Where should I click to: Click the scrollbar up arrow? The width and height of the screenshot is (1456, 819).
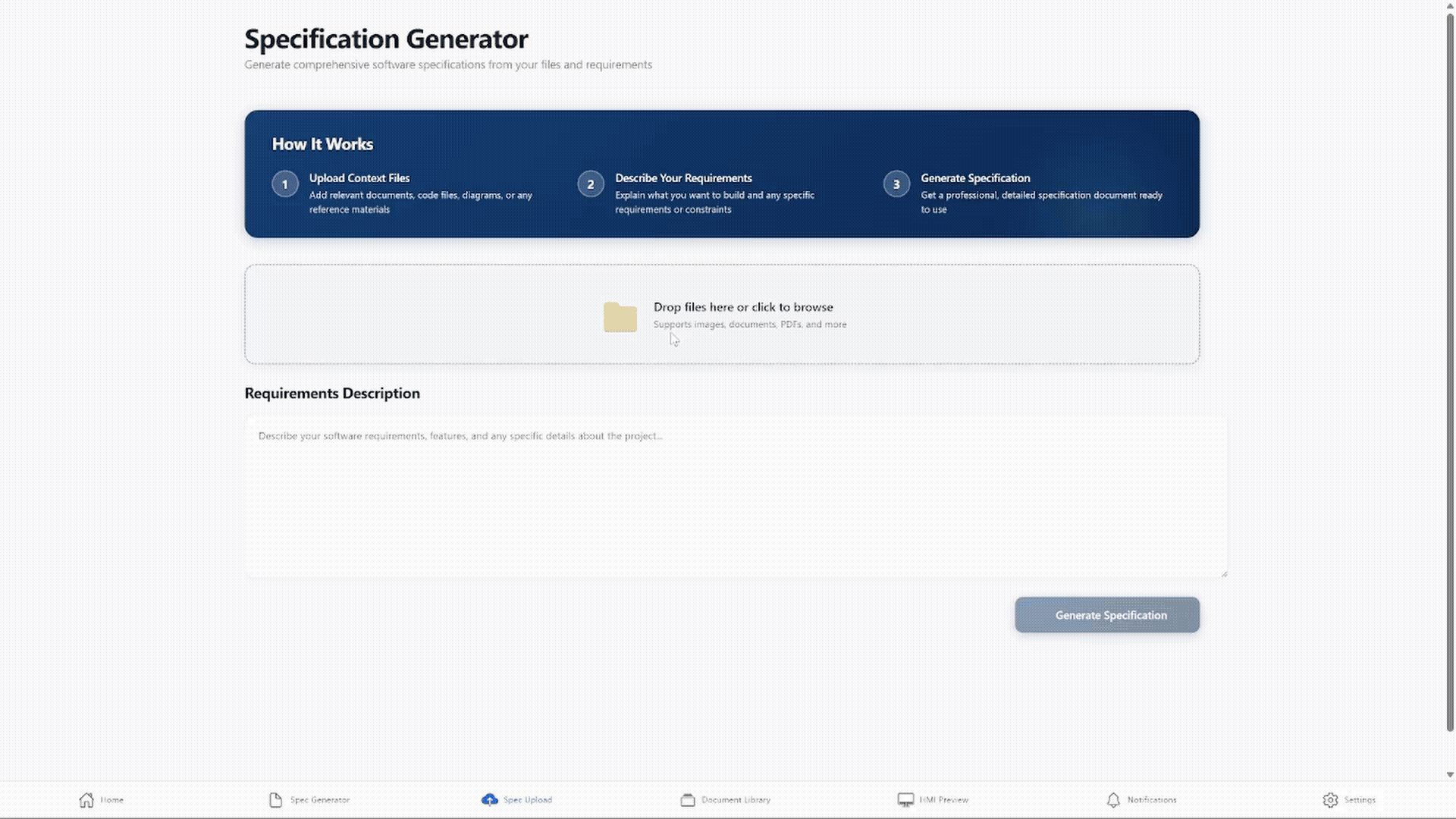[1450, 5]
